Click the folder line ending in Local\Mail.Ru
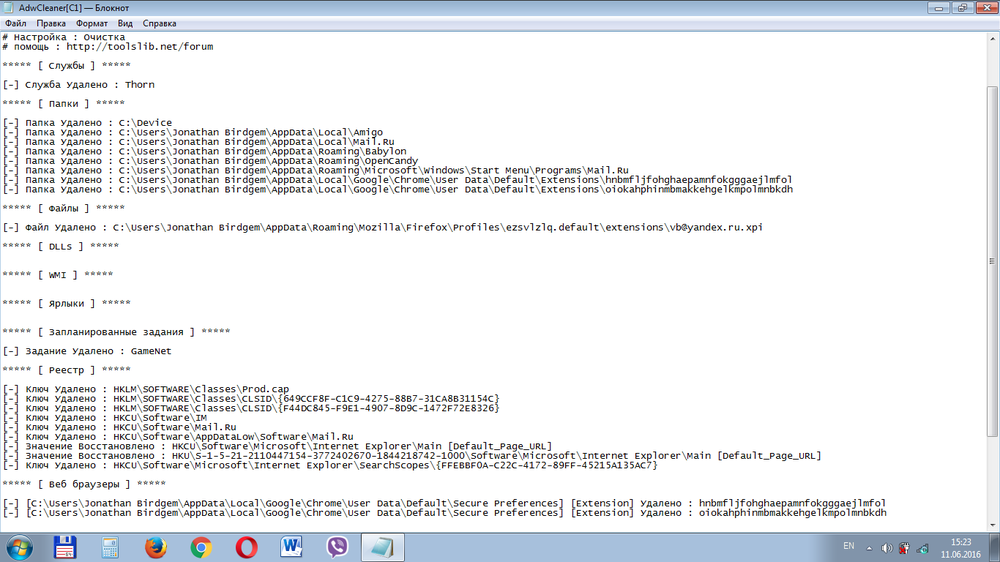 (198, 142)
